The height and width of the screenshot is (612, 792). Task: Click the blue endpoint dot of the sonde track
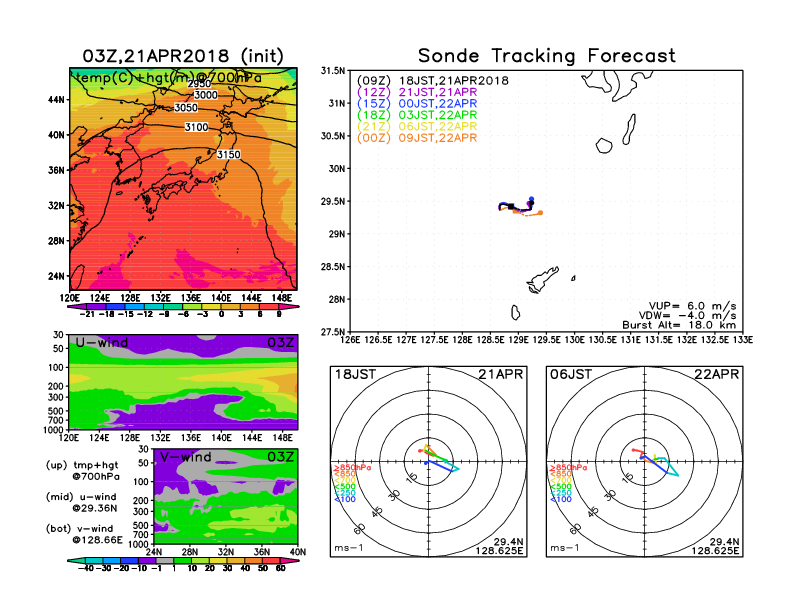[531, 199]
